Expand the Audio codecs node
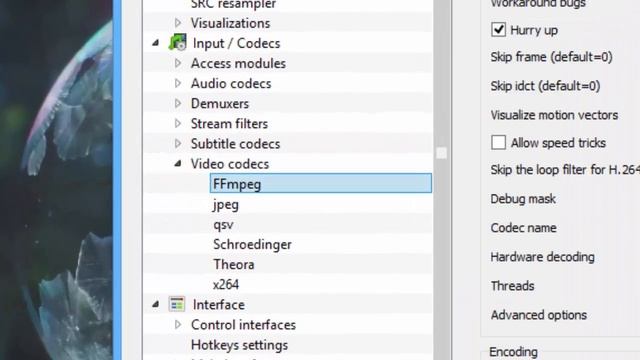 tap(178, 83)
